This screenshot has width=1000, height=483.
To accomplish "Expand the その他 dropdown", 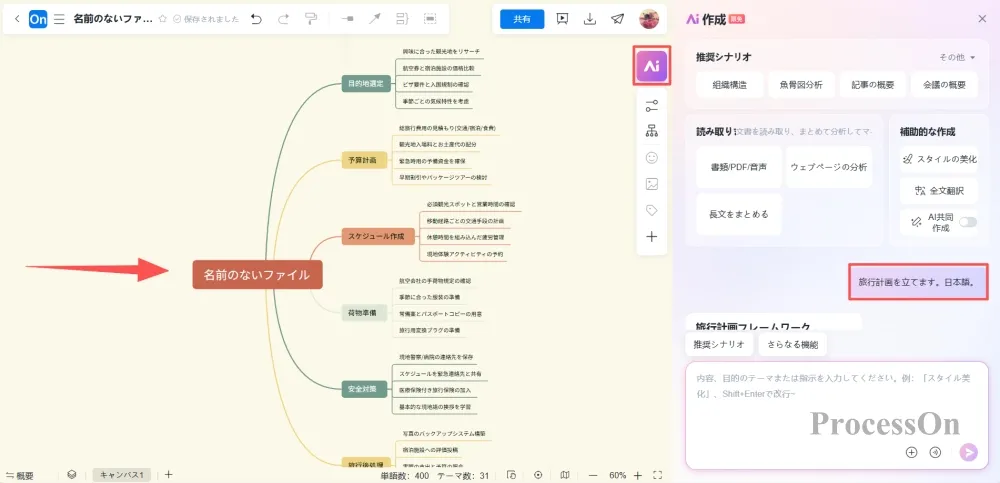I will [957, 57].
